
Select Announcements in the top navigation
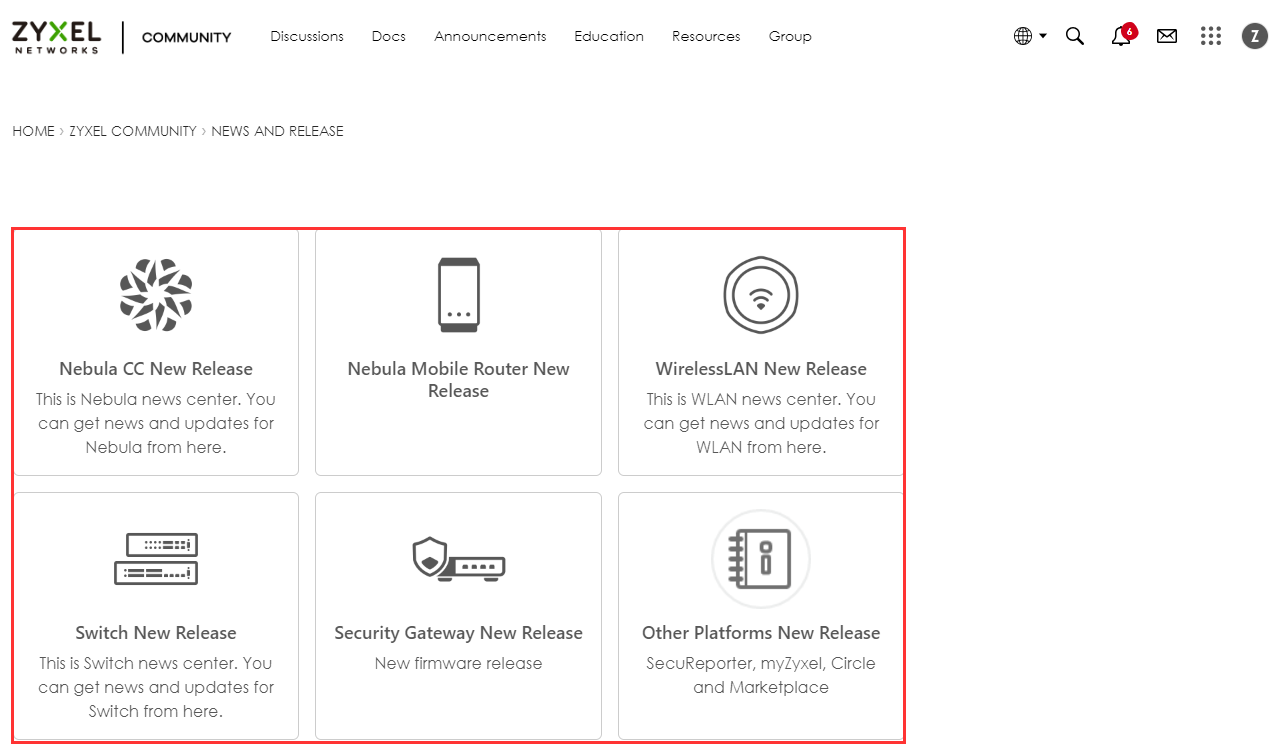tap(490, 36)
